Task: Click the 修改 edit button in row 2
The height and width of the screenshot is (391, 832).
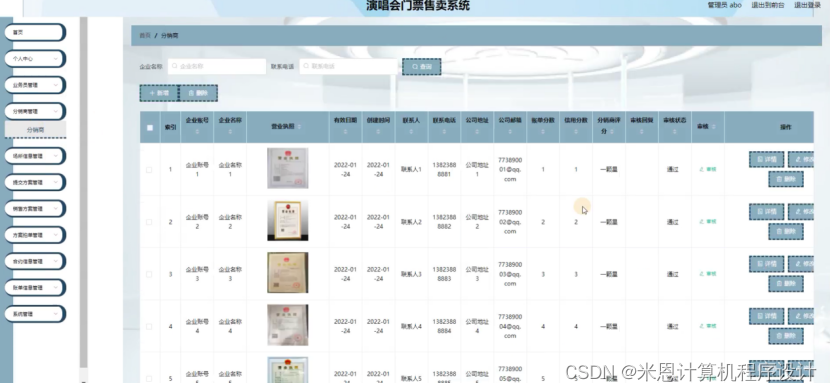Action: pyautogui.click(x=801, y=212)
